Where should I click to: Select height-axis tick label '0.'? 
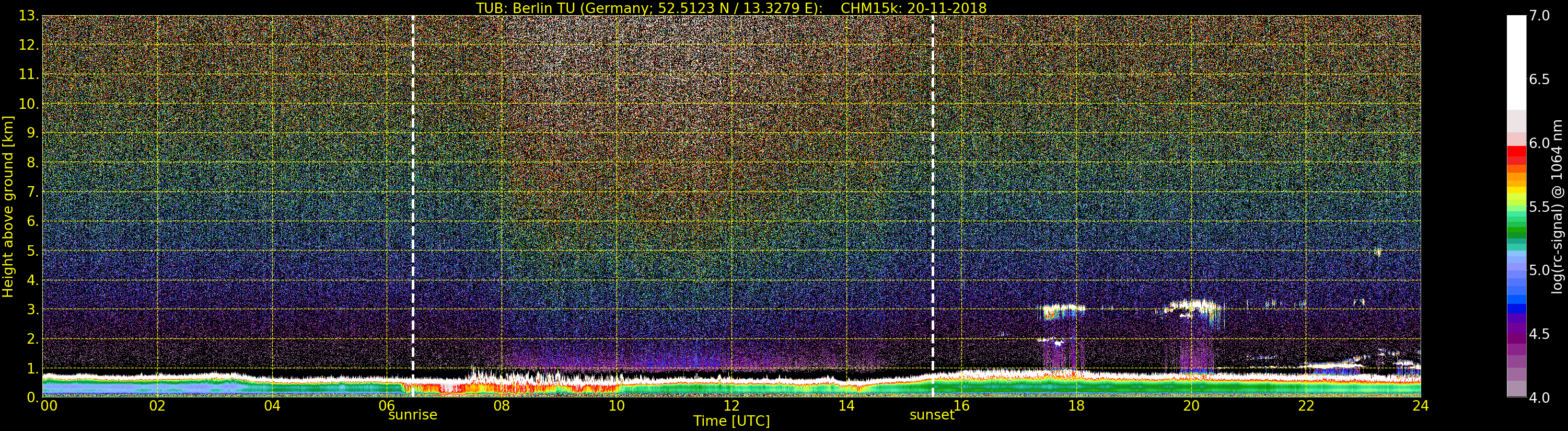[33, 397]
